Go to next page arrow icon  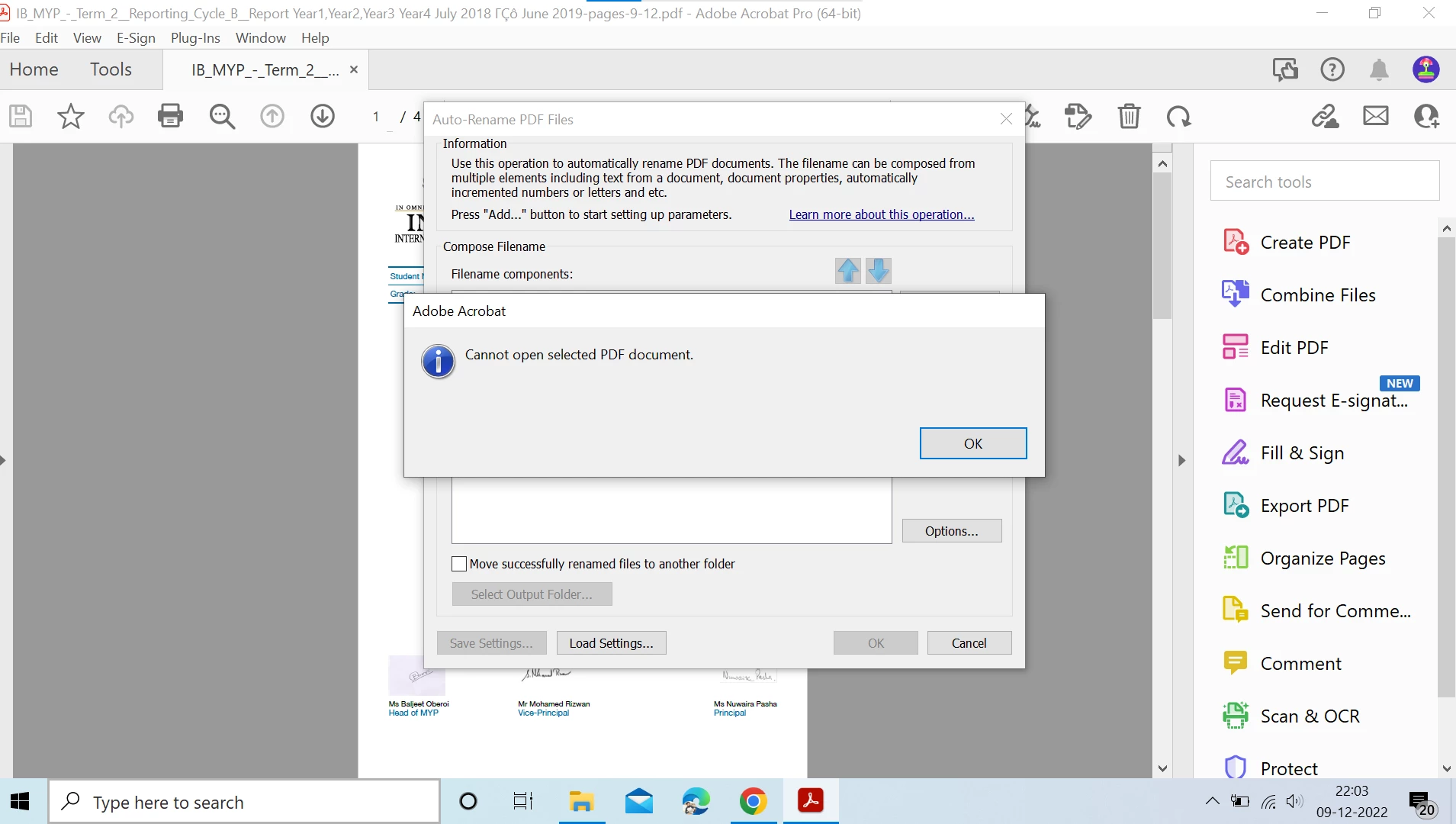coord(323,117)
